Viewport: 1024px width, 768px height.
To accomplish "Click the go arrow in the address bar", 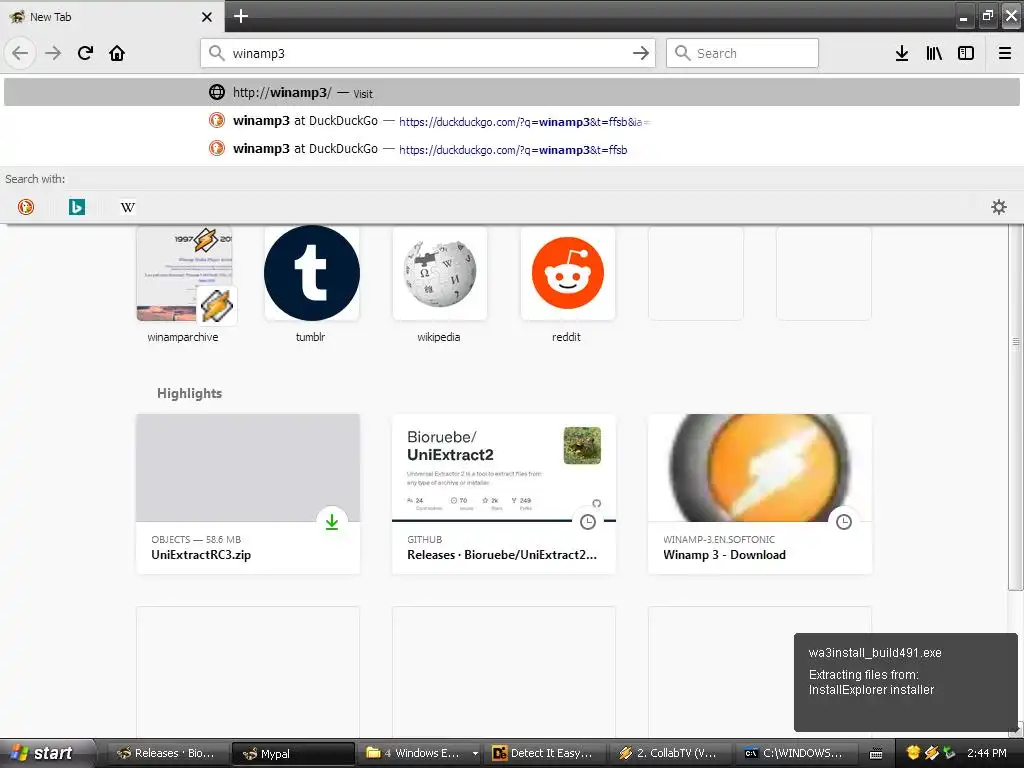I will coord(641,53).
